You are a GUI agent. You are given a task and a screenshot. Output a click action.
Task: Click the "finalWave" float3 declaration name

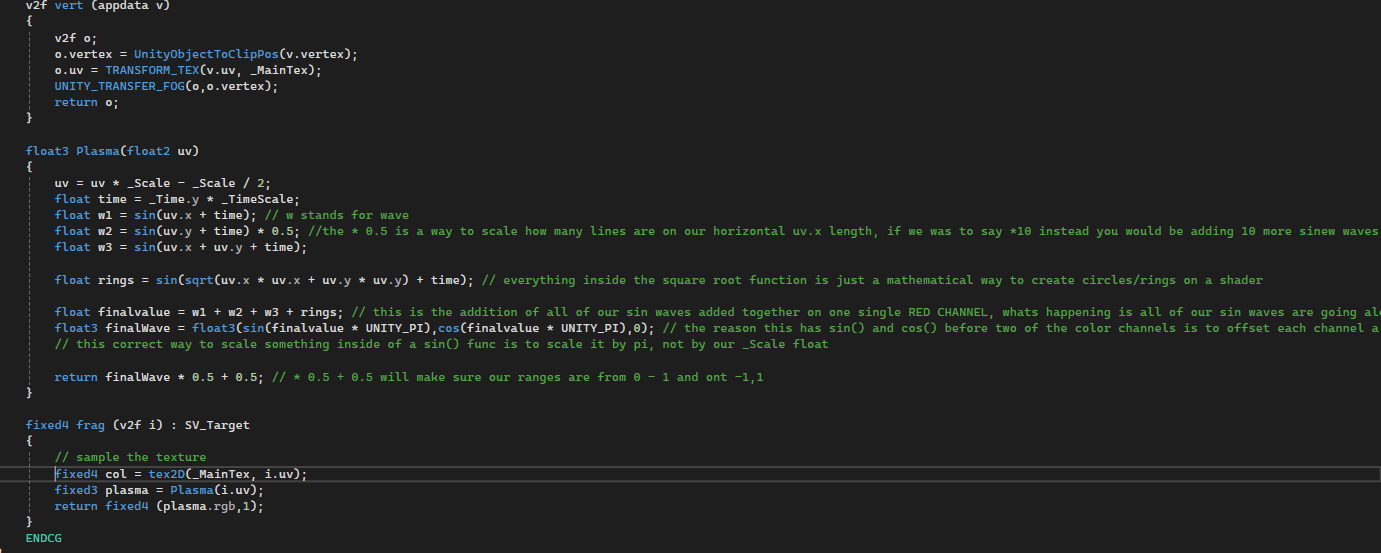click(x=130, y=328)
